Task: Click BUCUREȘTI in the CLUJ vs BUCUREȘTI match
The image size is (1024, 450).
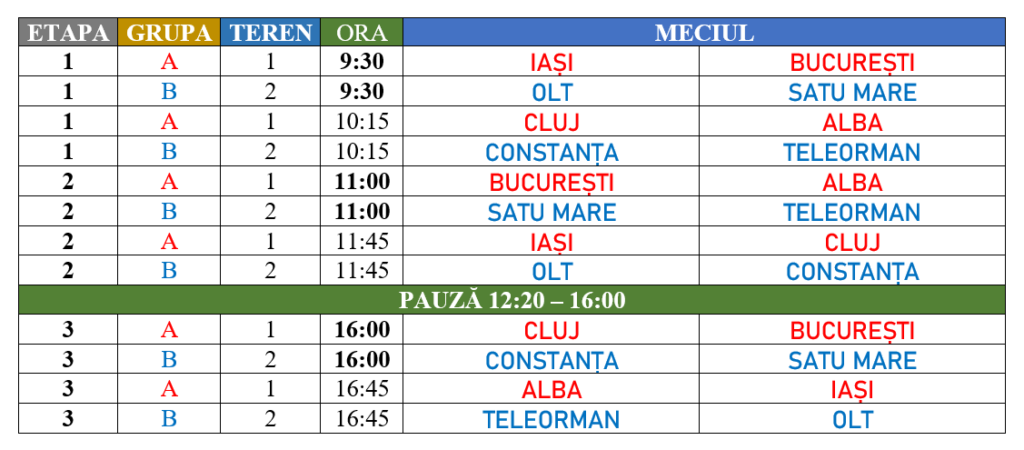Action: pyautogui.click(x=852, y=331)
